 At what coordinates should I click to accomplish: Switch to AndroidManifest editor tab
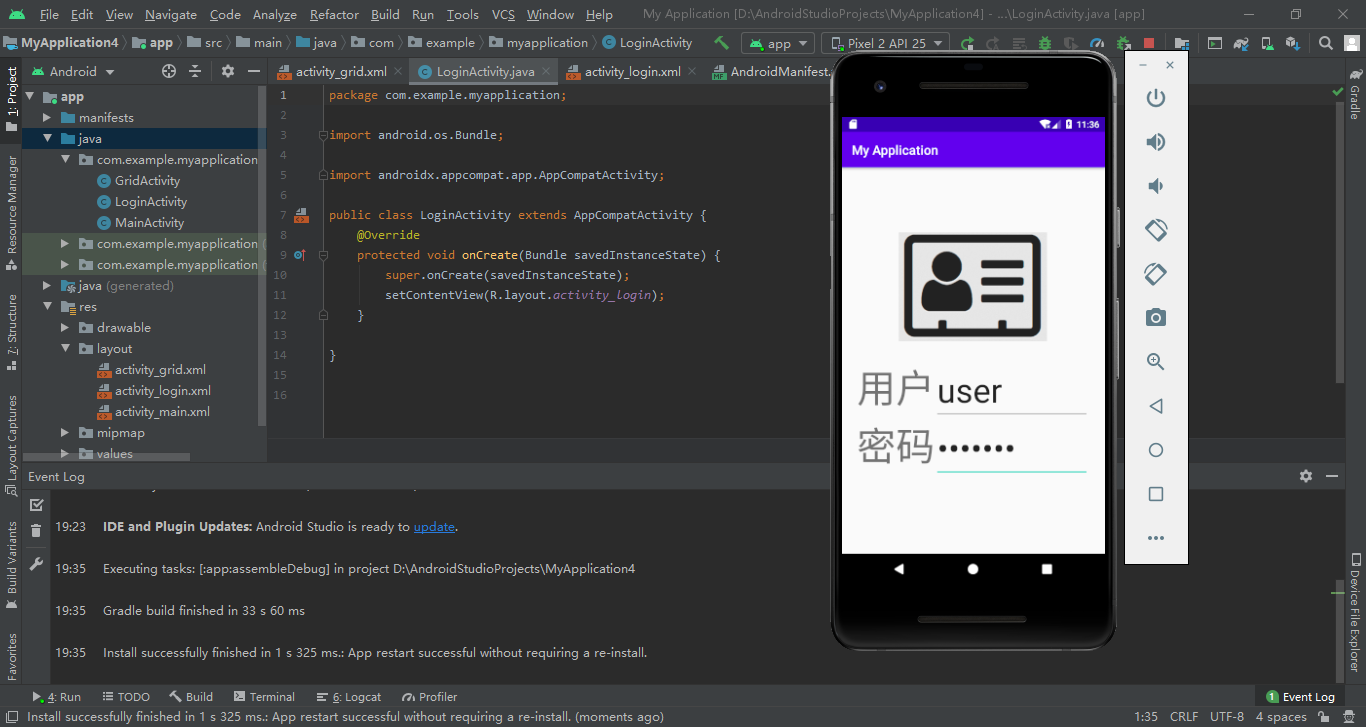[x=770, y=72]
